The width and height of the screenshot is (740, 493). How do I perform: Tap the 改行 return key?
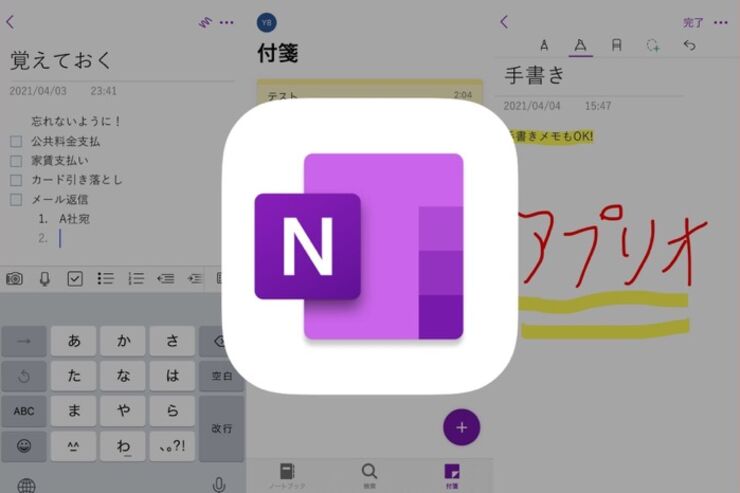click(222, 428)
